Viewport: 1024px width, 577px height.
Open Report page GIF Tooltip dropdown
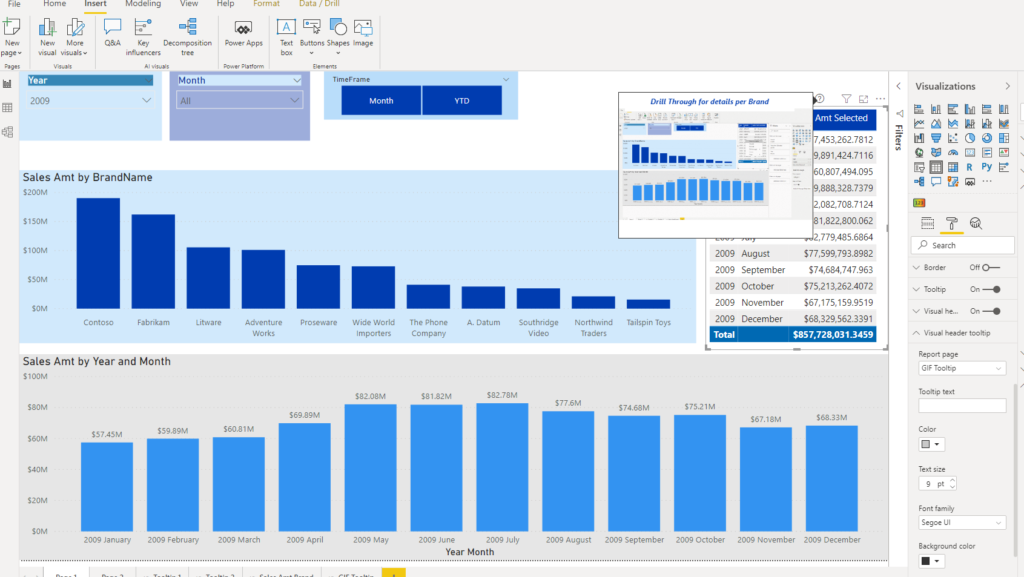961,368
